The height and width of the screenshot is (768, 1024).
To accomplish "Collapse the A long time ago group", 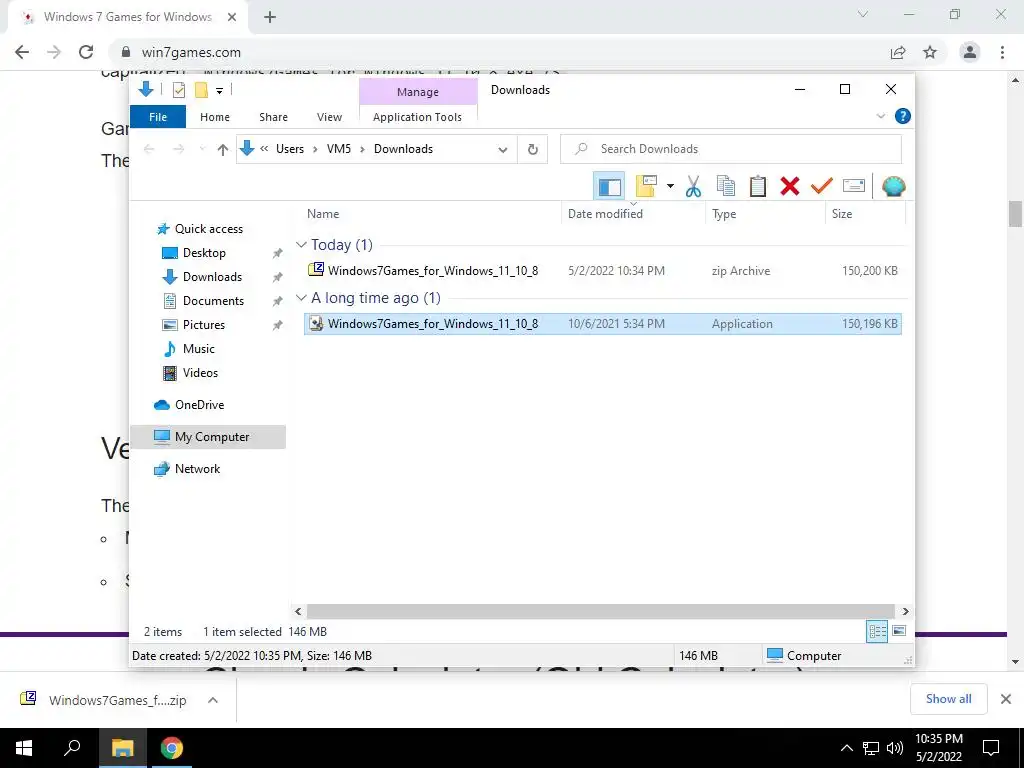I will click(x=301, y=298).
